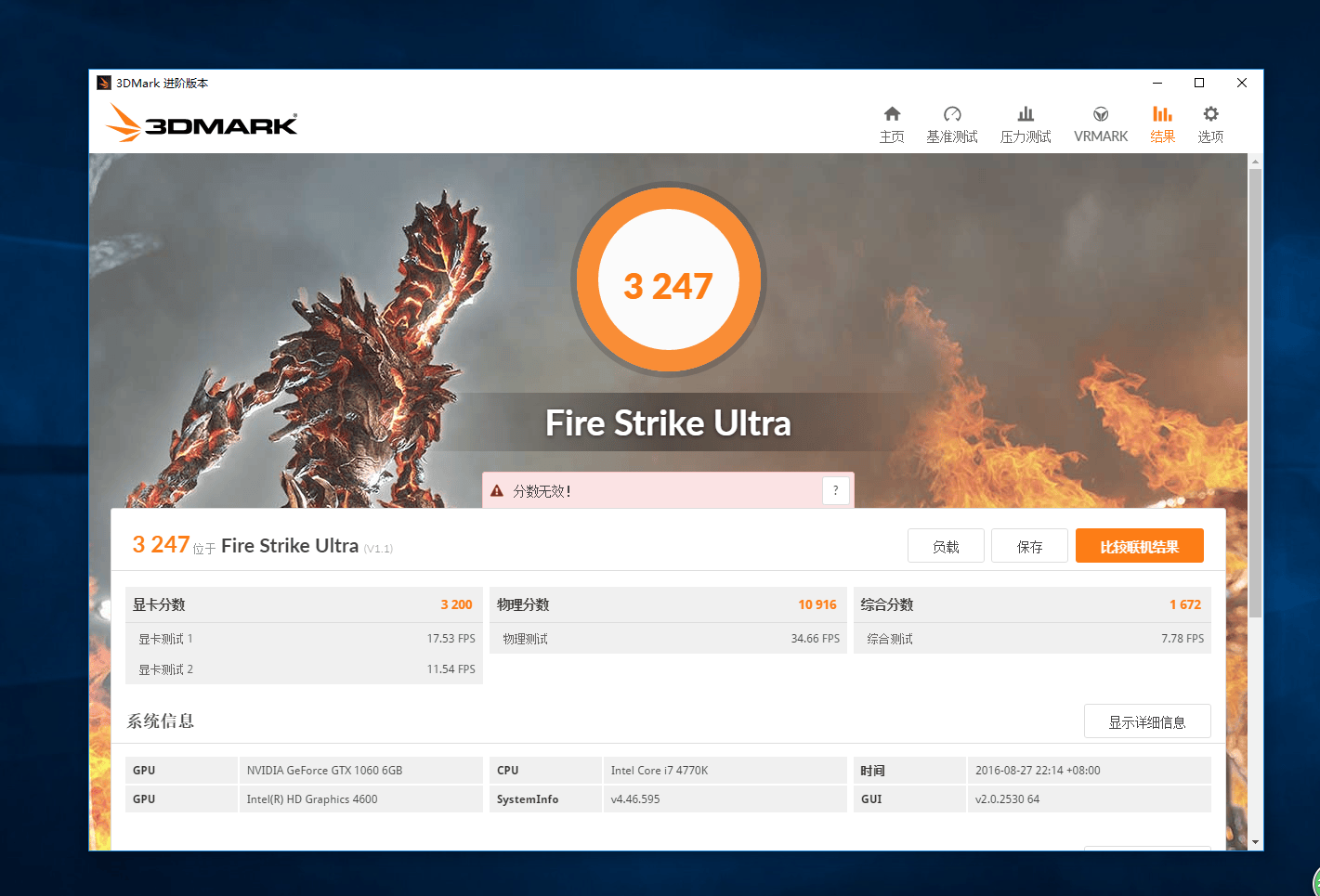
Task: Open the 压力测试 stress test icon
Action: point(1026,114)
